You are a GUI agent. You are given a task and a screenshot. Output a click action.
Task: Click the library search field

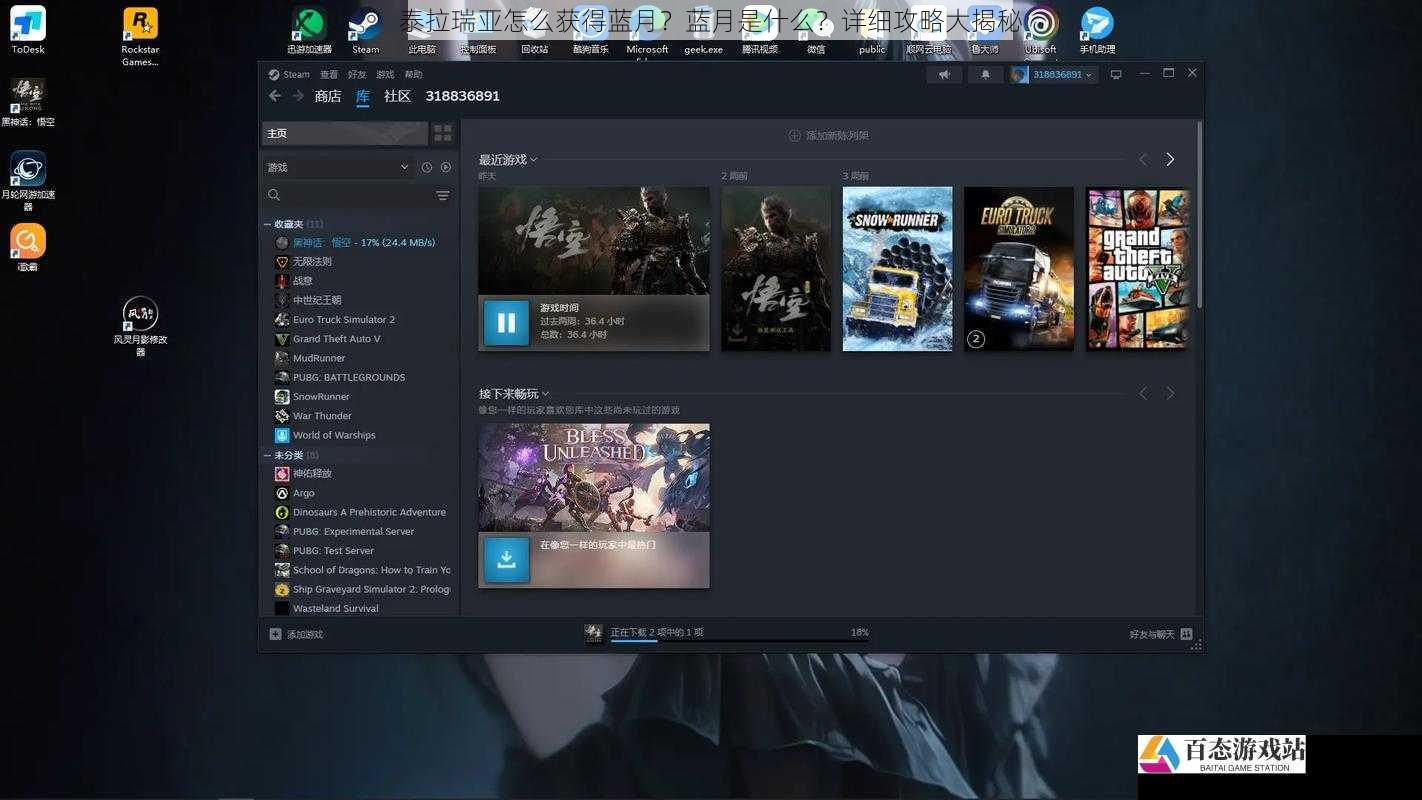point(350,196)
